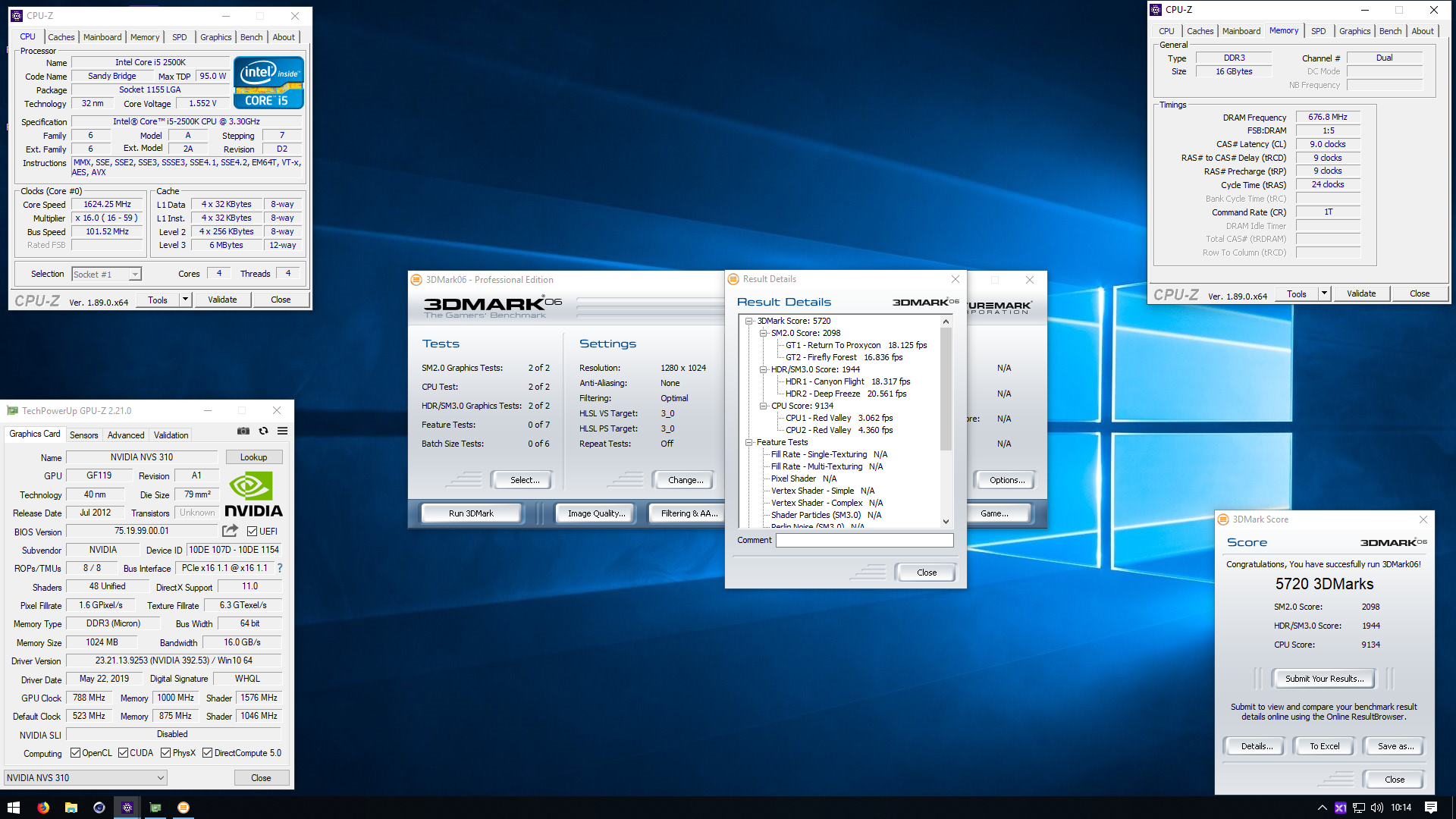Click the To Excel button
Viewport: 1456px width, 819px height.
1325,746
